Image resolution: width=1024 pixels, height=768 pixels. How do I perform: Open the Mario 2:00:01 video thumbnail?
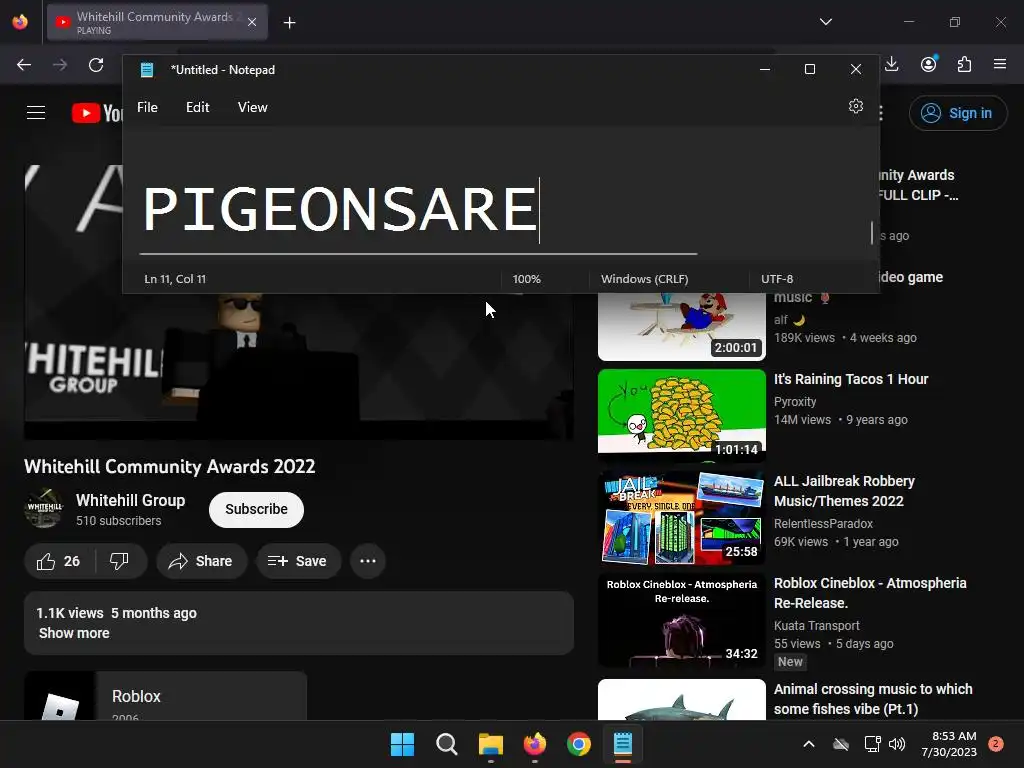[682, 326]
